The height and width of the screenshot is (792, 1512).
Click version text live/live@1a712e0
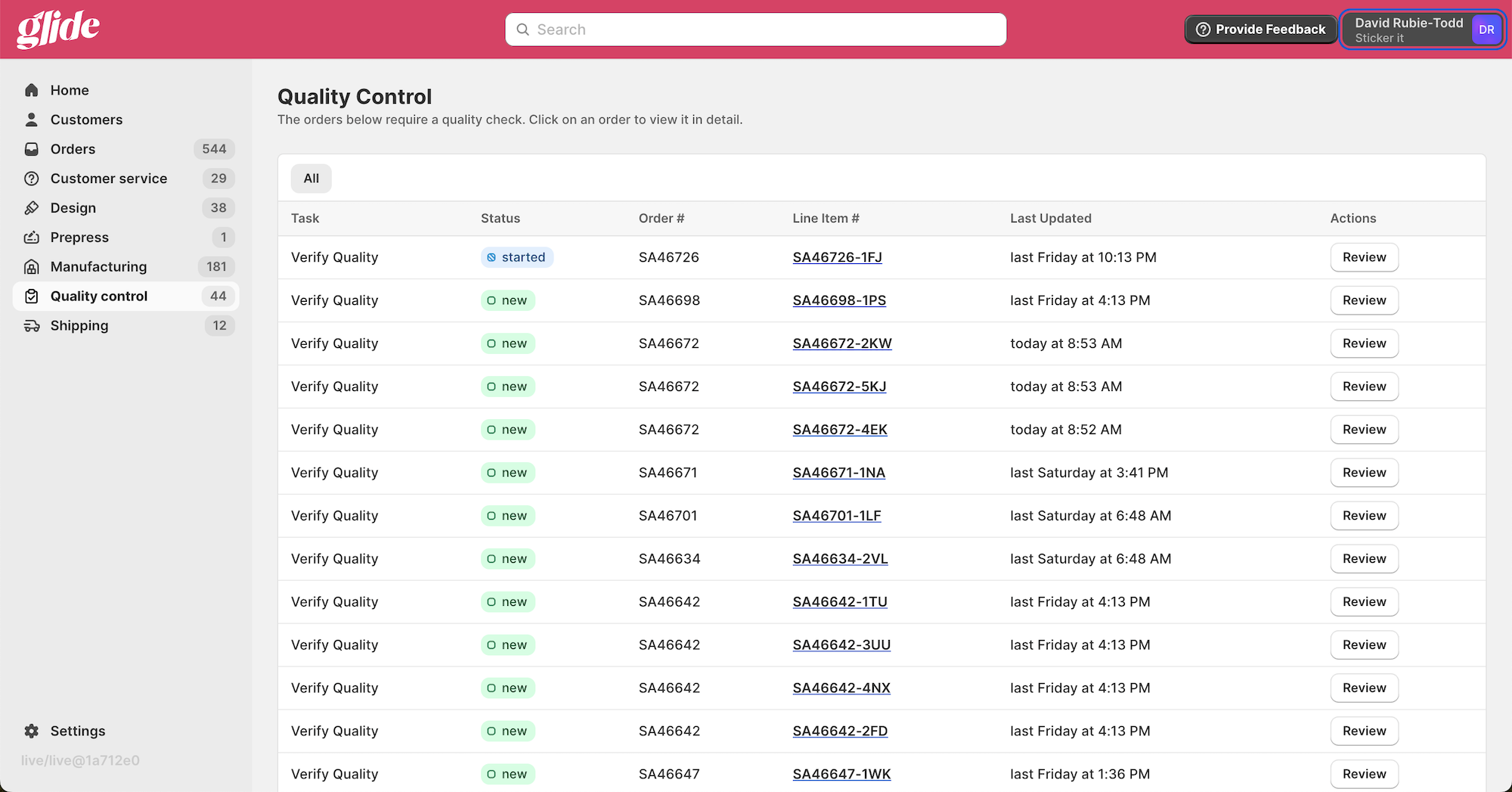click(80, 760)
